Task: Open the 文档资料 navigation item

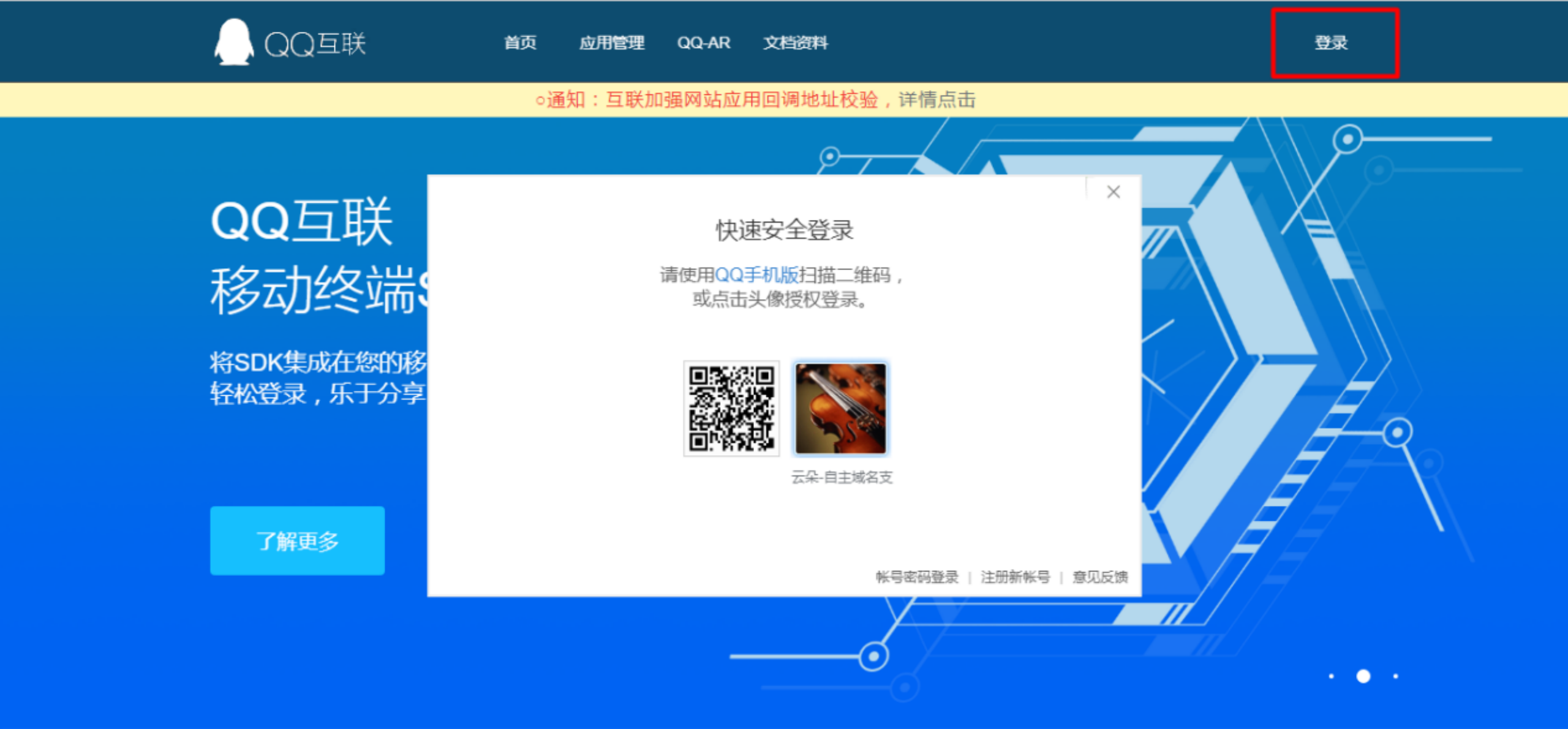Action: (795, 43)
